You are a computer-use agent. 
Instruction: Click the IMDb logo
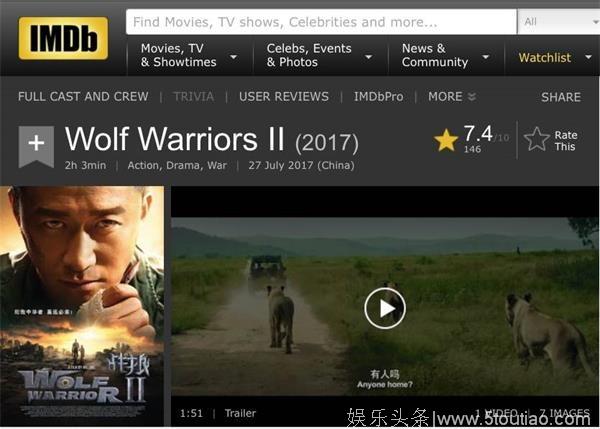(x=63, y=38)
